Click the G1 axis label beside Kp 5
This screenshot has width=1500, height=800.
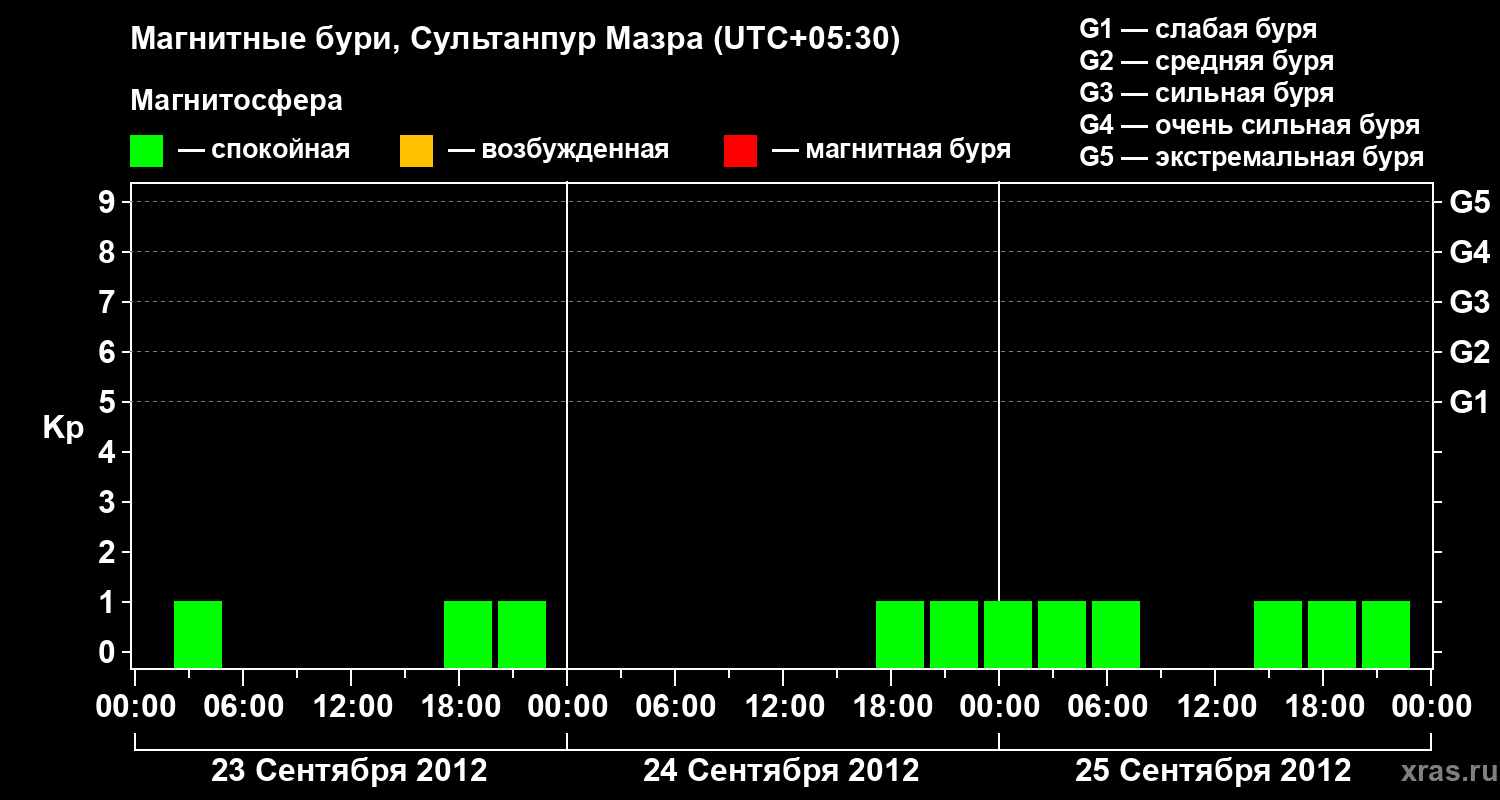pyautogui.click(x=1470, y=402)
